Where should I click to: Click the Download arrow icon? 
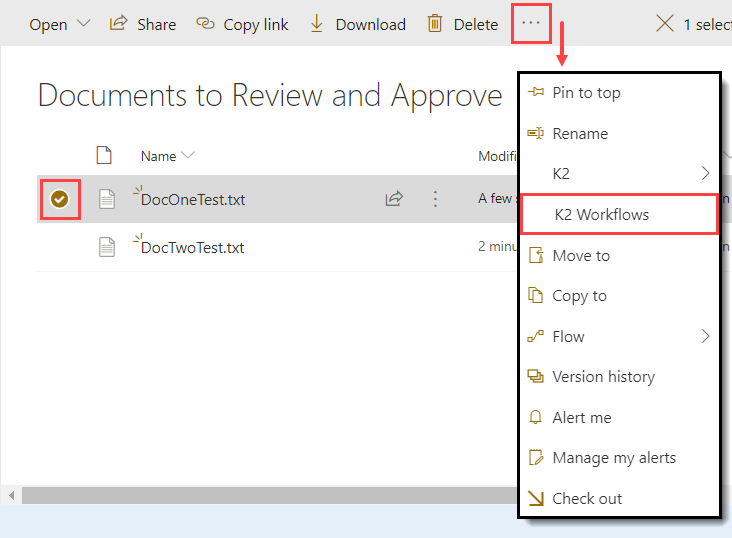317,24
